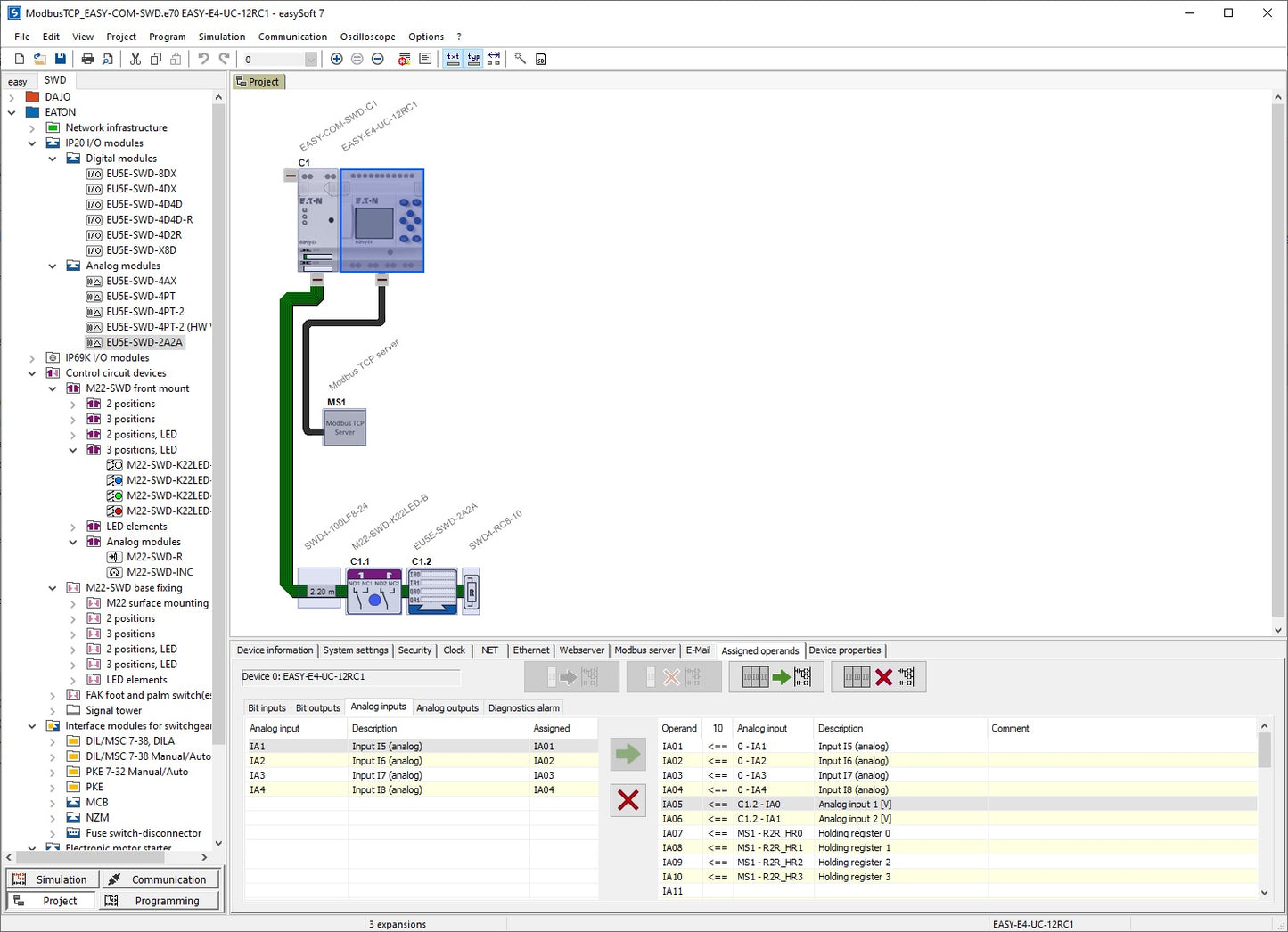
Task: Select M22-SWD-INC tree item
Action: coord(160,573)
